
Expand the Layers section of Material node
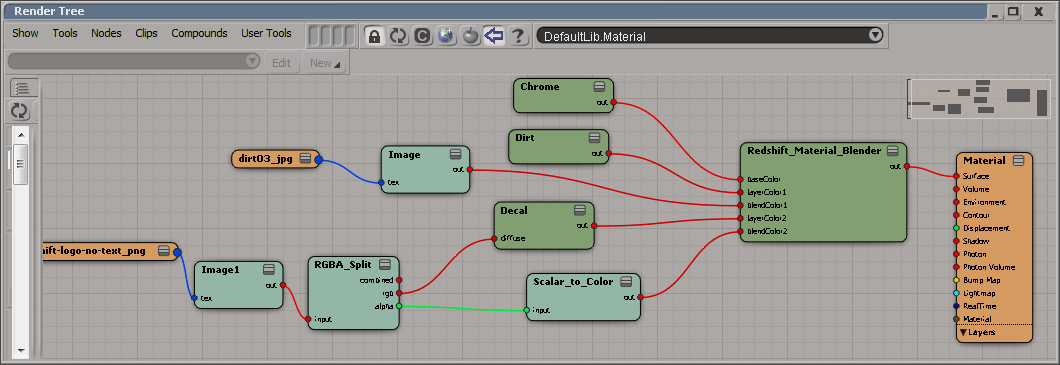coord(963,333)
